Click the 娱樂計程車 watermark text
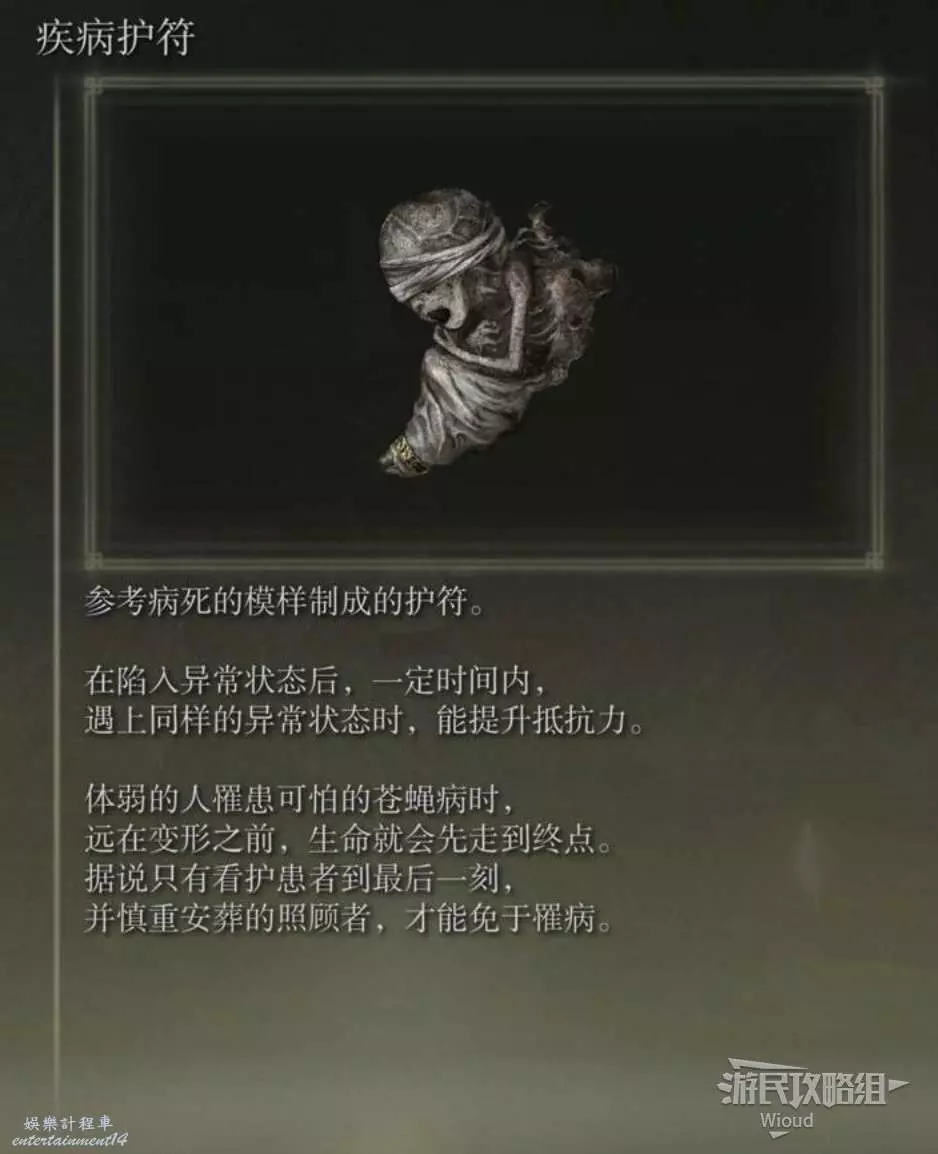The image size is (938, 1154). pos(68,1124)
